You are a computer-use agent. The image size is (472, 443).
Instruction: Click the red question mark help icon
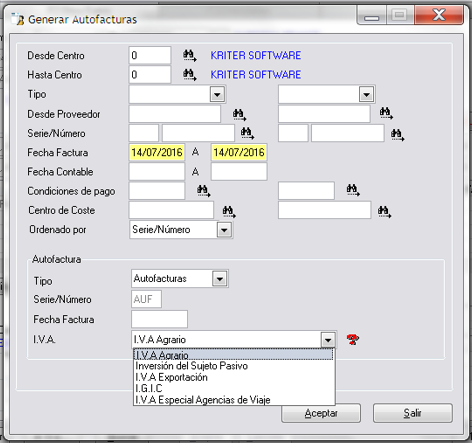tap(353, 340)
